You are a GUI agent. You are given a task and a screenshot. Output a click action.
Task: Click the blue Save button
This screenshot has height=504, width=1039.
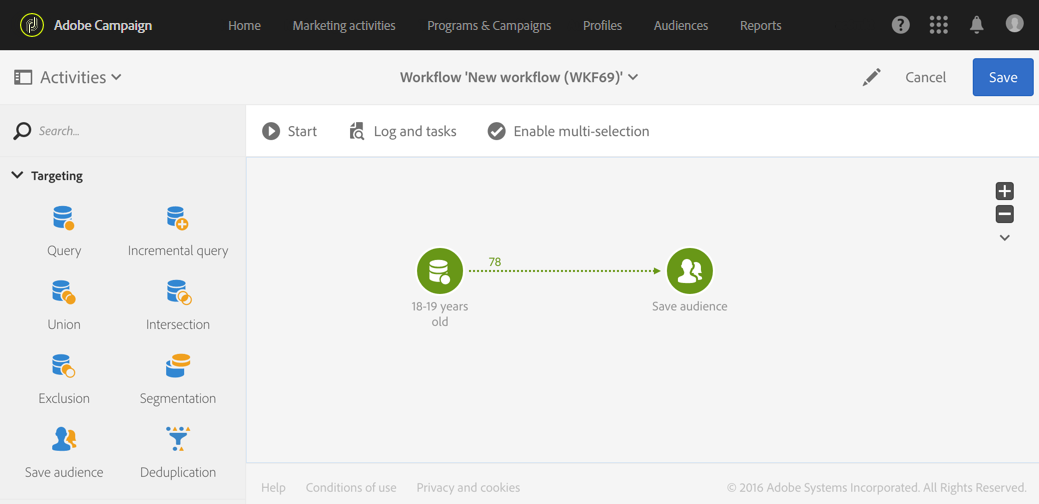point(1003,77)
